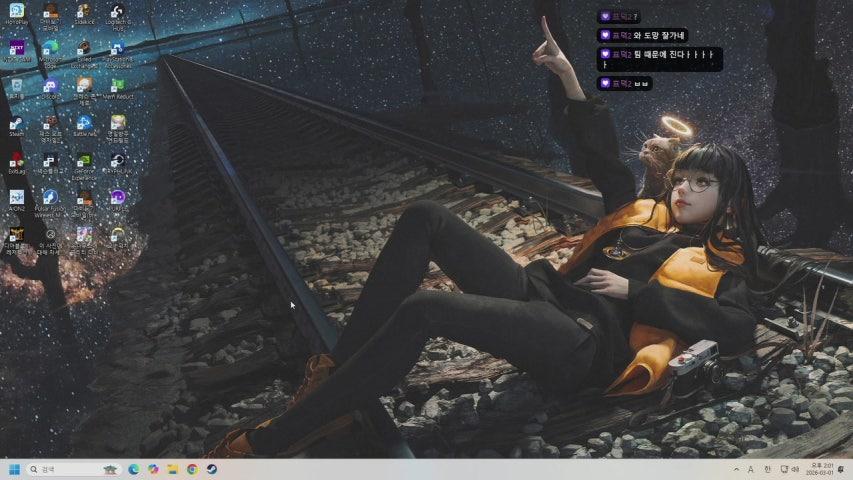Open the anime-girl game shortcut beside Battle.net
The height and width of the screenshot is (480, 853).
click(118, 128)
